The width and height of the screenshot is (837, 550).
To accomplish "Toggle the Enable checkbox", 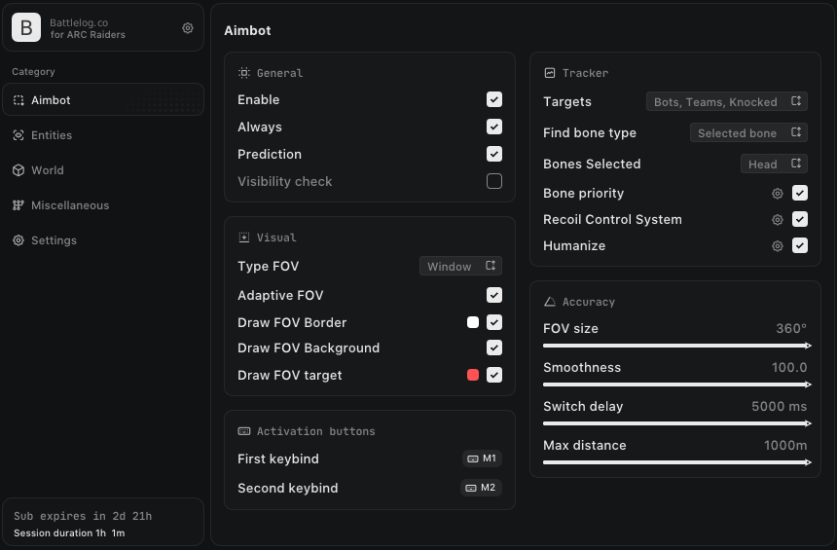I will [x=494, y=99].
